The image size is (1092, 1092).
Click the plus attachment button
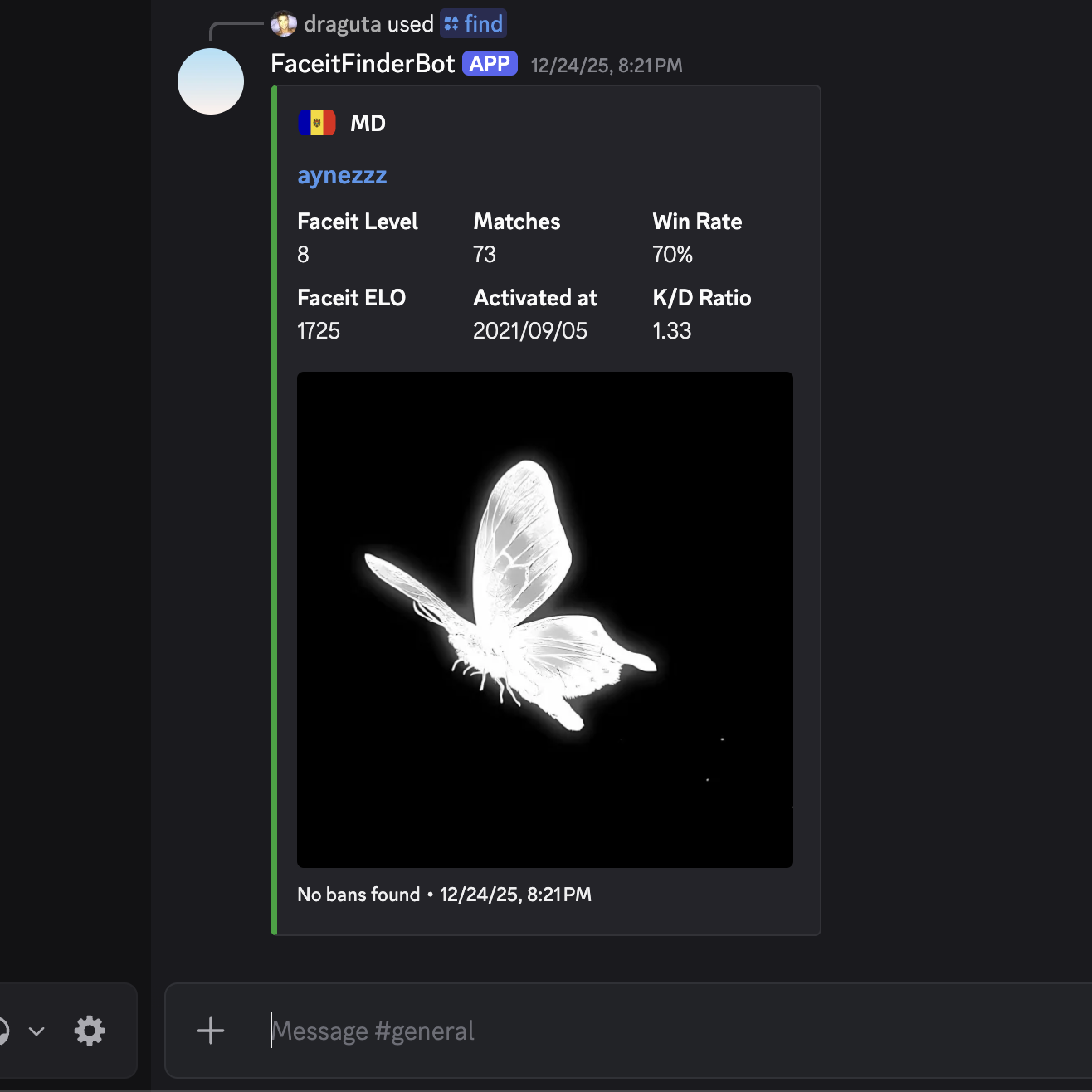[x=211, y=1031]
